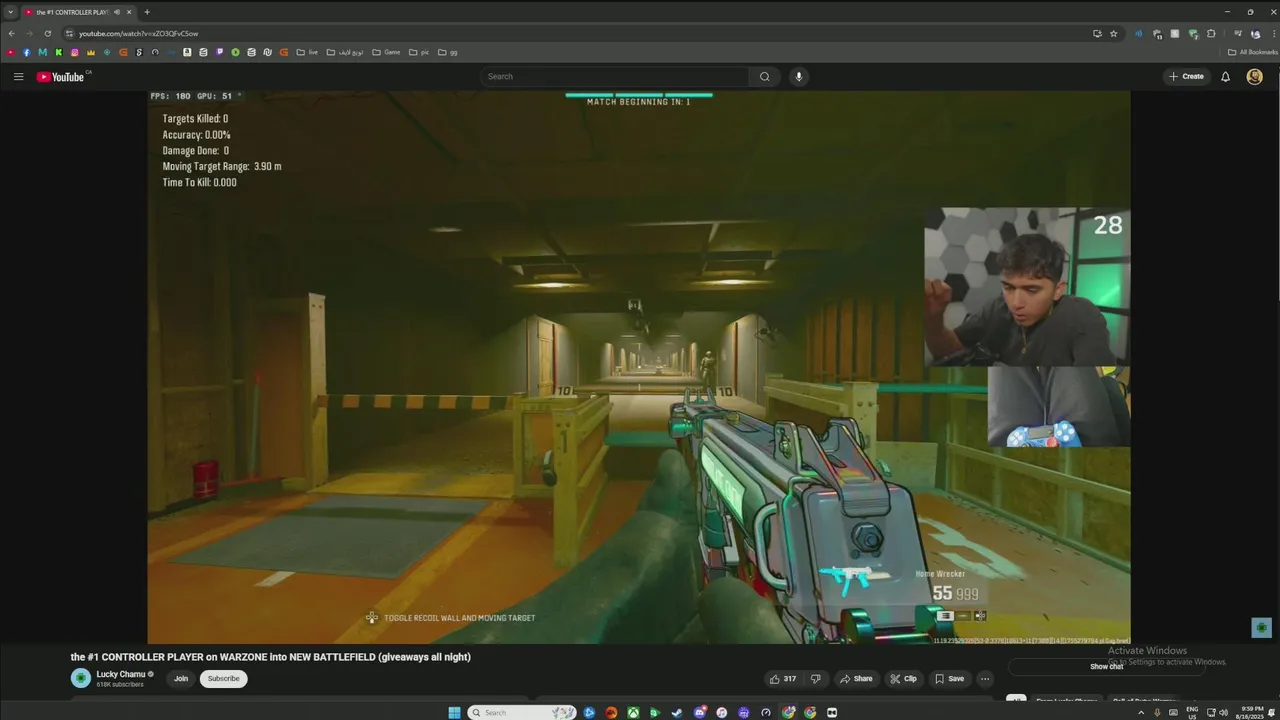Click the Chrome profile avatar in toolbar
The image size is (1280, 720).
[x=1255, y=34]
